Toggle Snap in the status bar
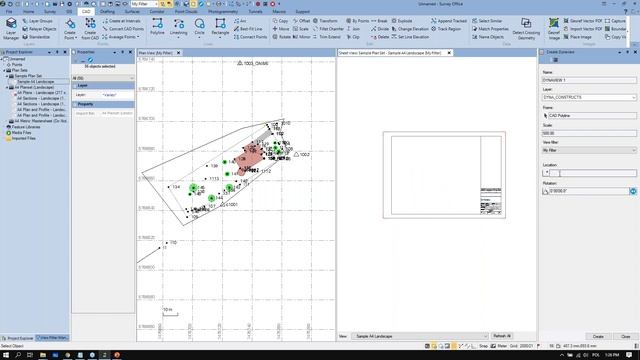 click(x=483, y=346)
